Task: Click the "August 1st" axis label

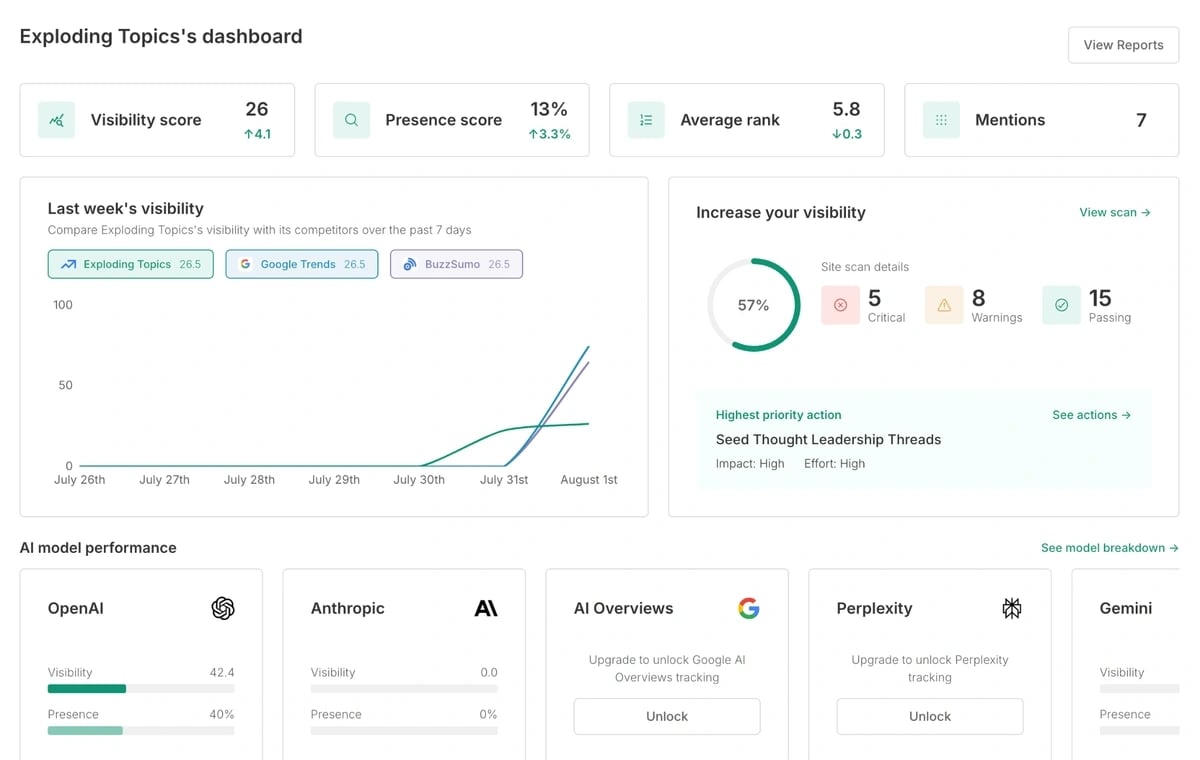Action: click(x=589, y=480)
